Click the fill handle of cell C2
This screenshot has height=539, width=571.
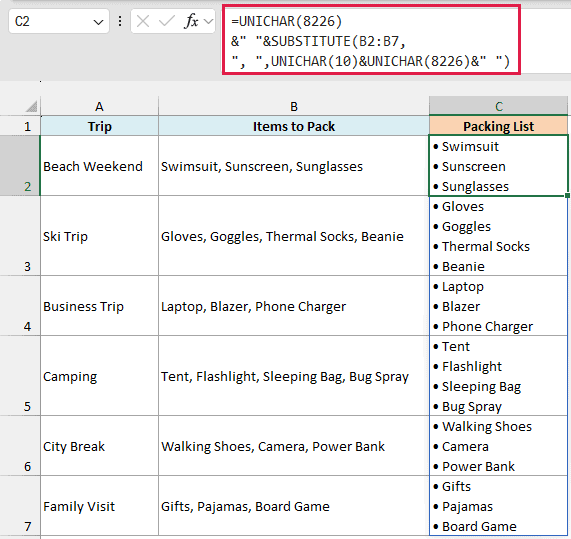coord(567,196)
